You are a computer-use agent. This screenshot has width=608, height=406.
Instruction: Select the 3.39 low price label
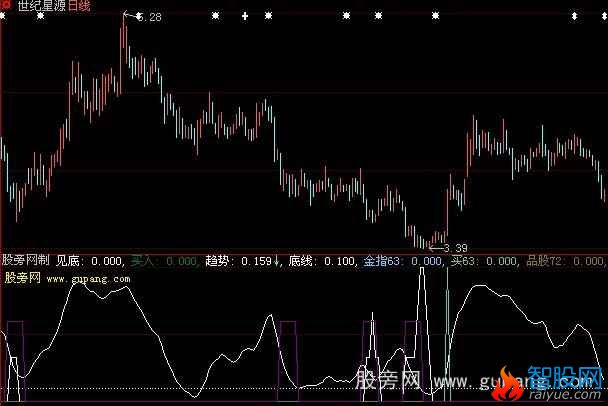click(x=455, y=248)
